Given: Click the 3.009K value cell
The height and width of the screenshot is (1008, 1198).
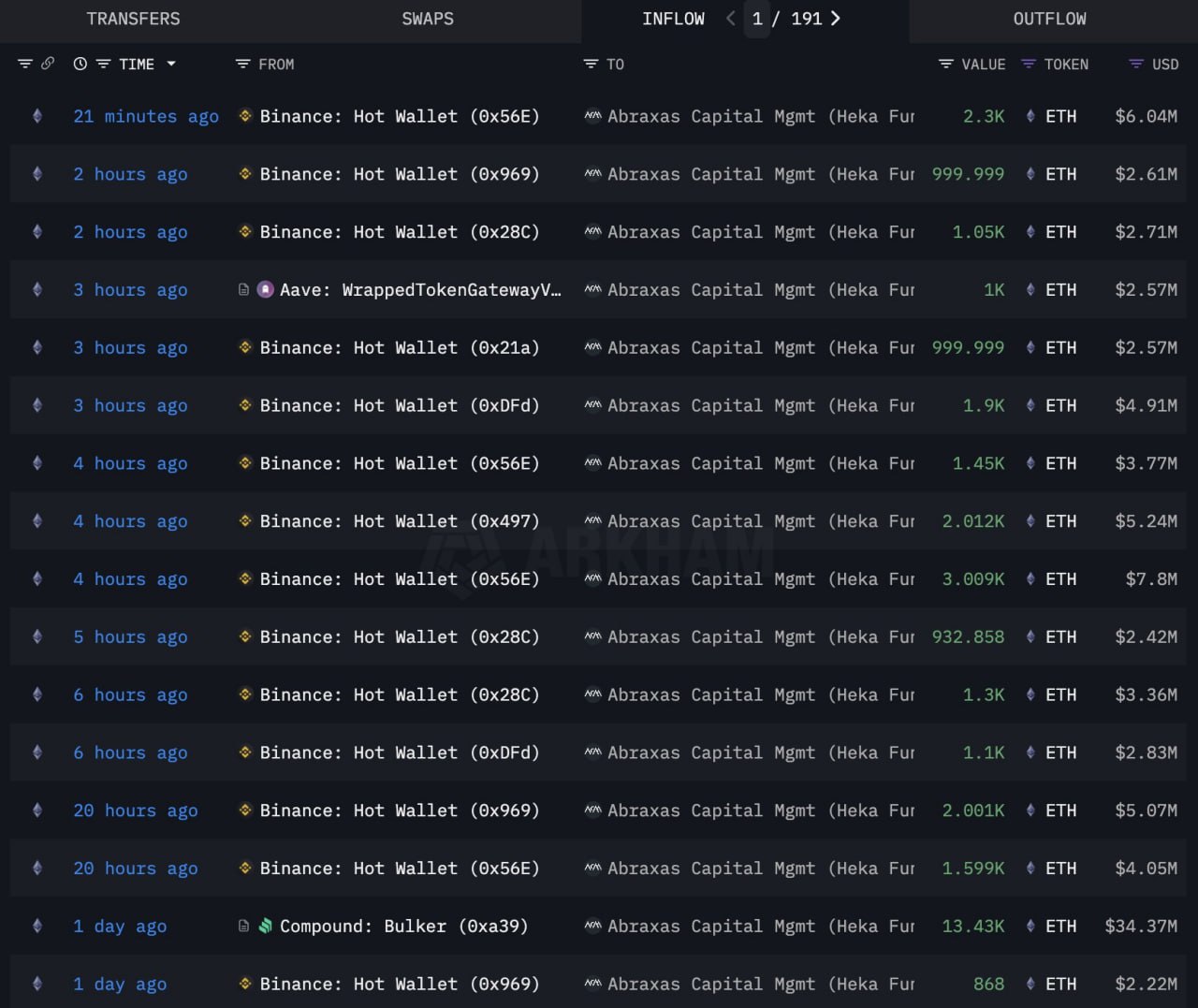Looking at the screenshot, I should (973, 578).
